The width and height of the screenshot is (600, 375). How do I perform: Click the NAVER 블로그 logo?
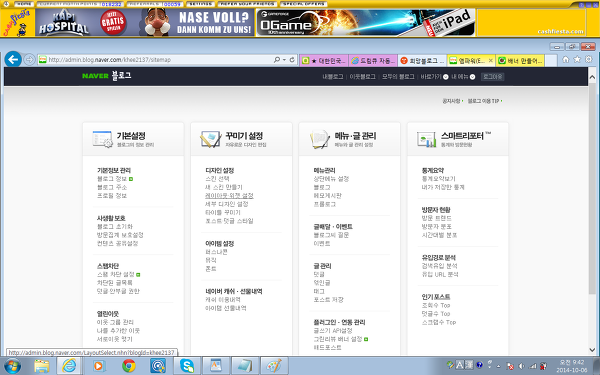pyautogui.click(x=106, y=75)
